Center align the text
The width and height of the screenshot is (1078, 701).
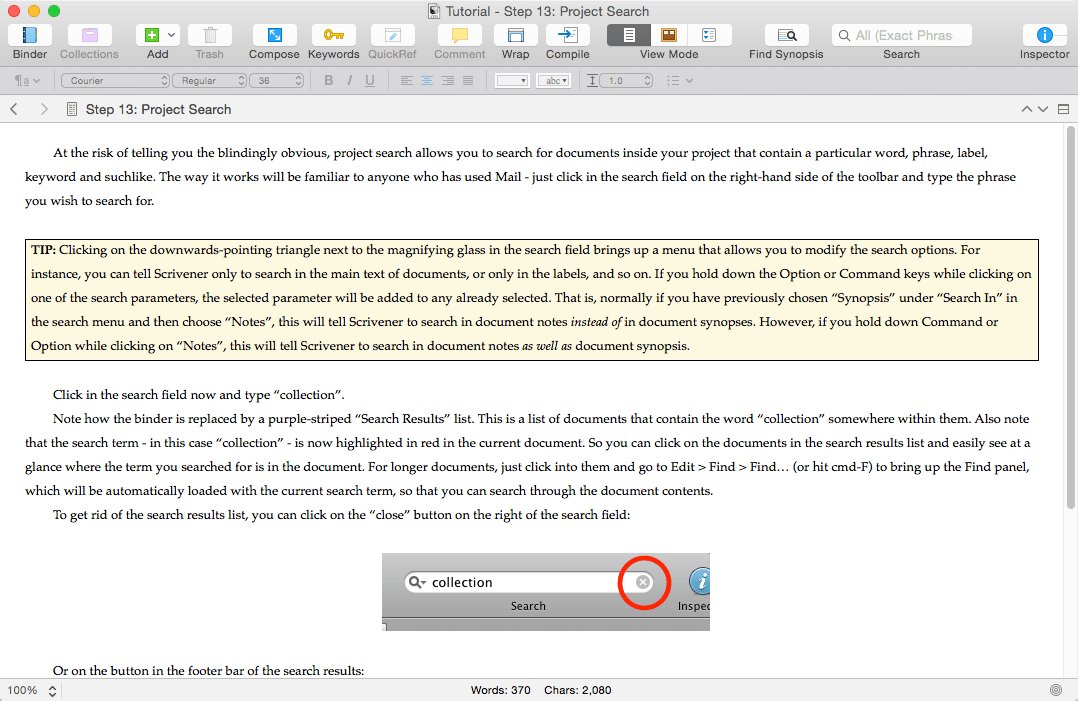[427, 80]
